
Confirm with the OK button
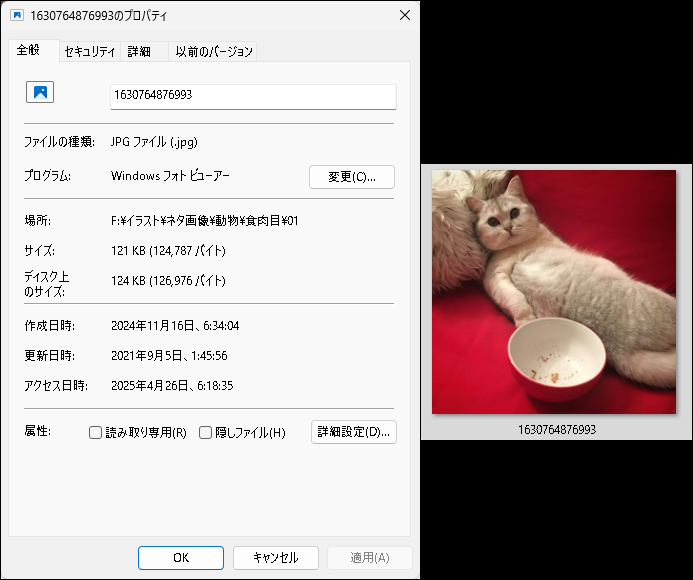(x=181, y=558)
